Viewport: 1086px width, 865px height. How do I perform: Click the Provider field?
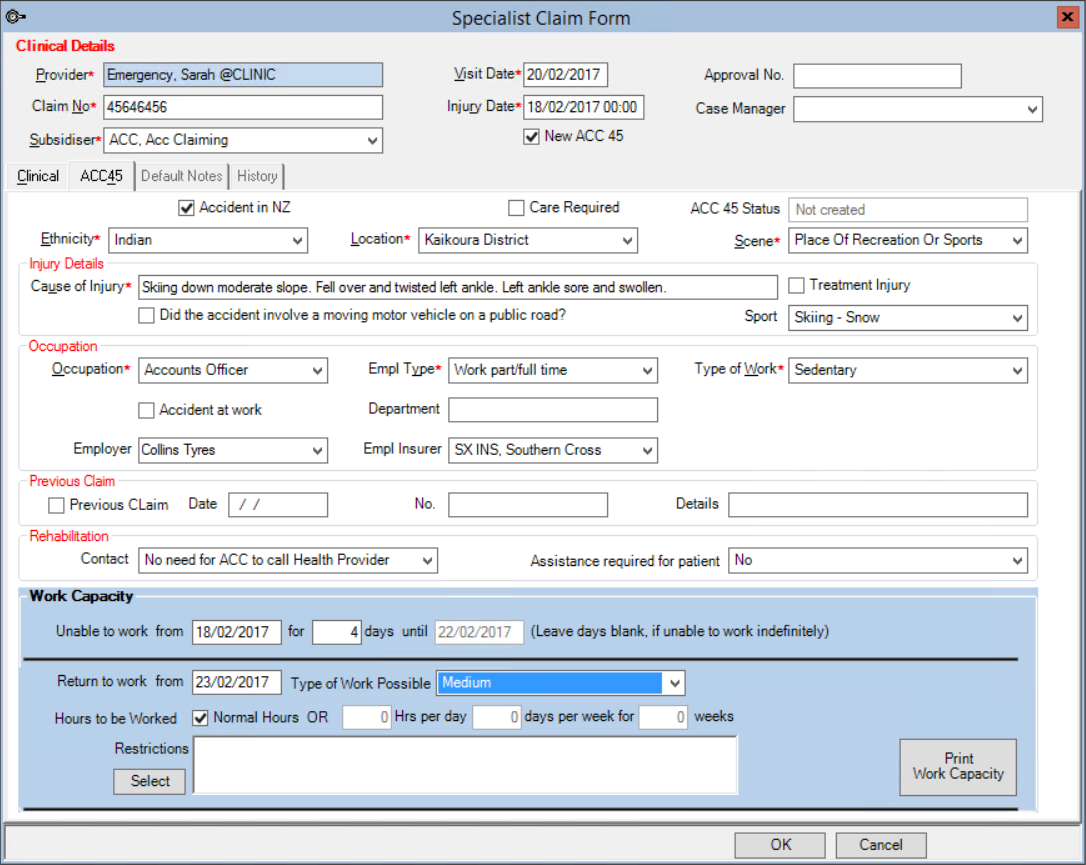click(x=243, y=75)
